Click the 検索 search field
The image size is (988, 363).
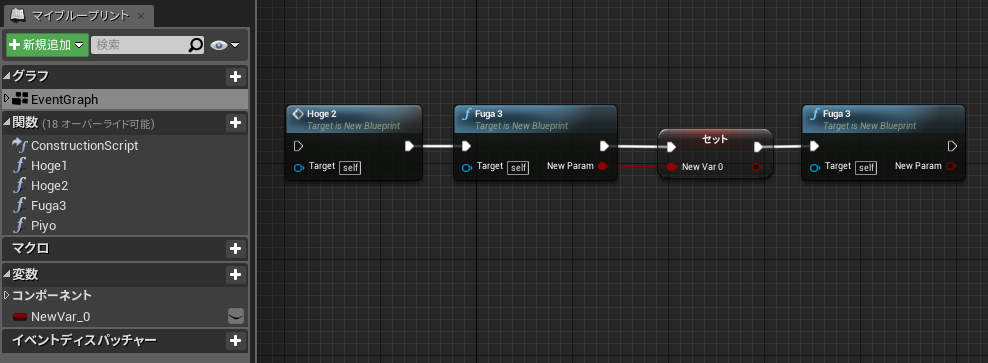(139, 45)
